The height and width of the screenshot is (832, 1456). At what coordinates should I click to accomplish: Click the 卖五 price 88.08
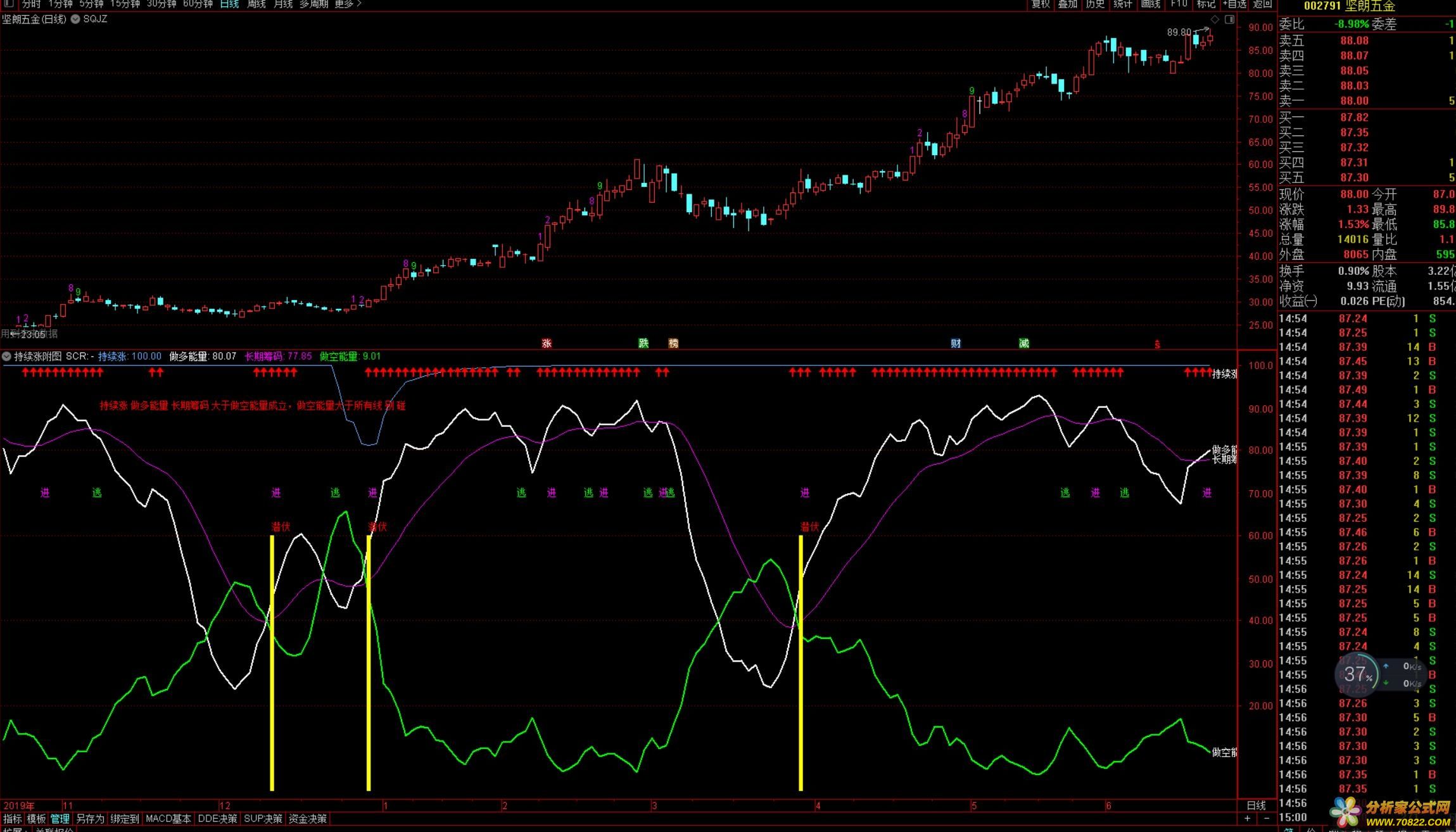coord(1354,41)
